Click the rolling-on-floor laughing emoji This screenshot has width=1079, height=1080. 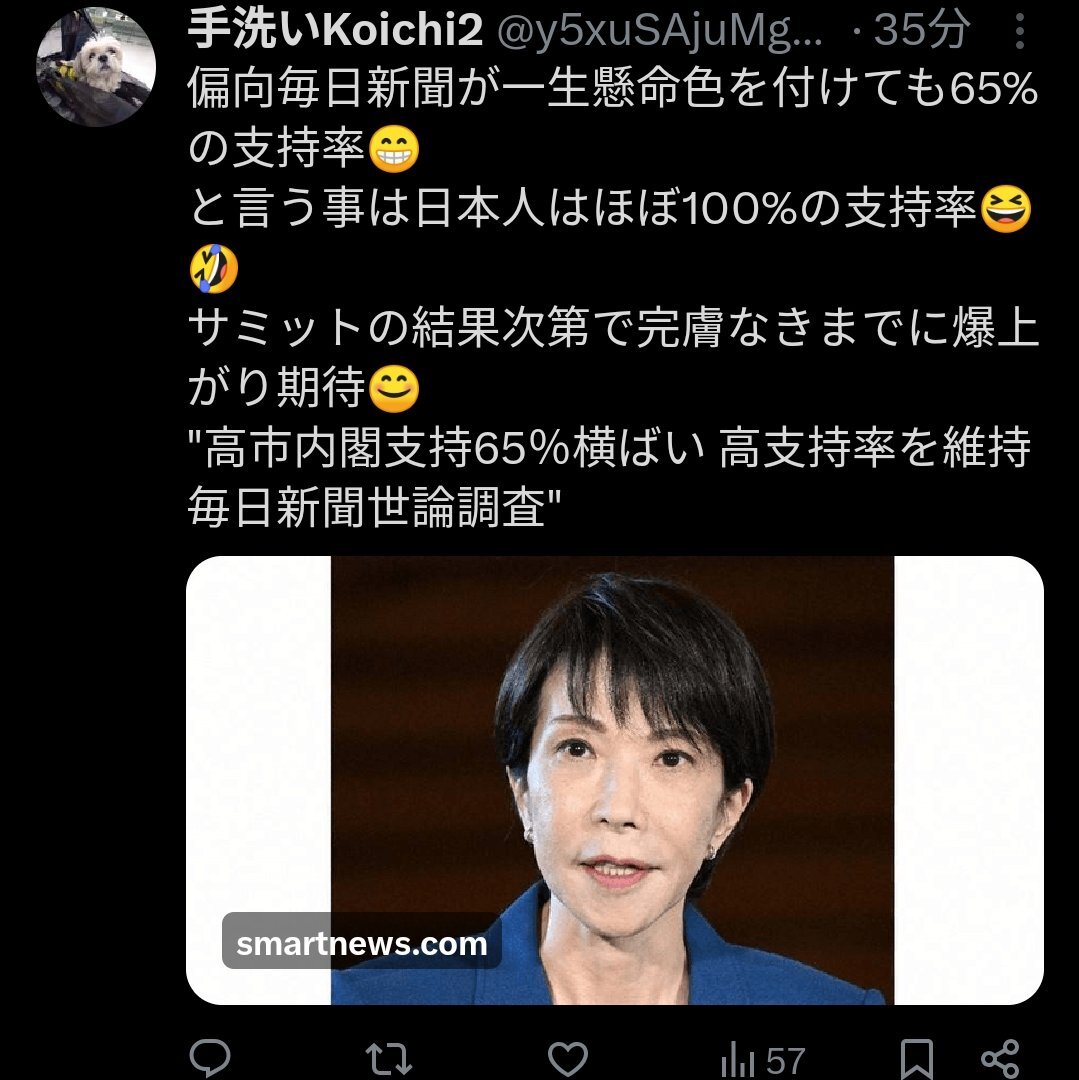213,269
